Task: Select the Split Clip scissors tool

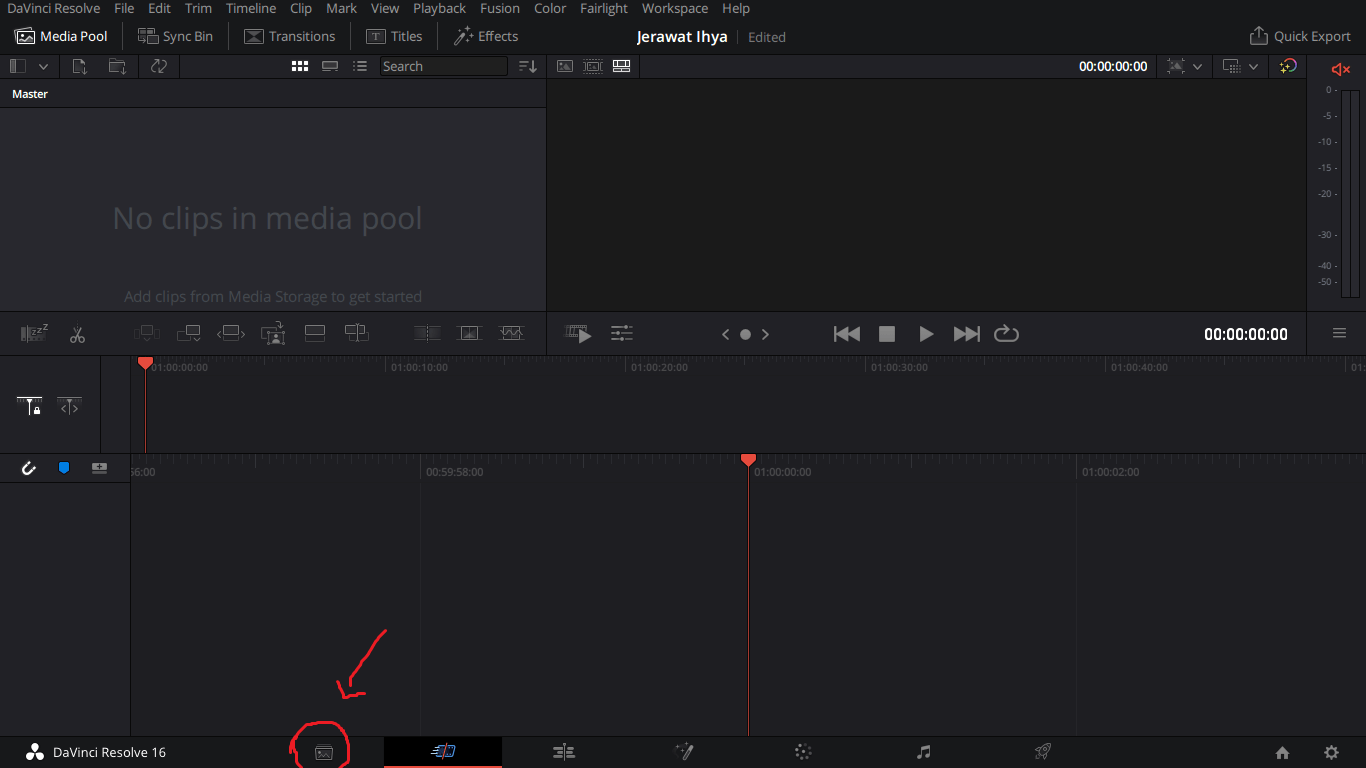Action: coord(77,334)
